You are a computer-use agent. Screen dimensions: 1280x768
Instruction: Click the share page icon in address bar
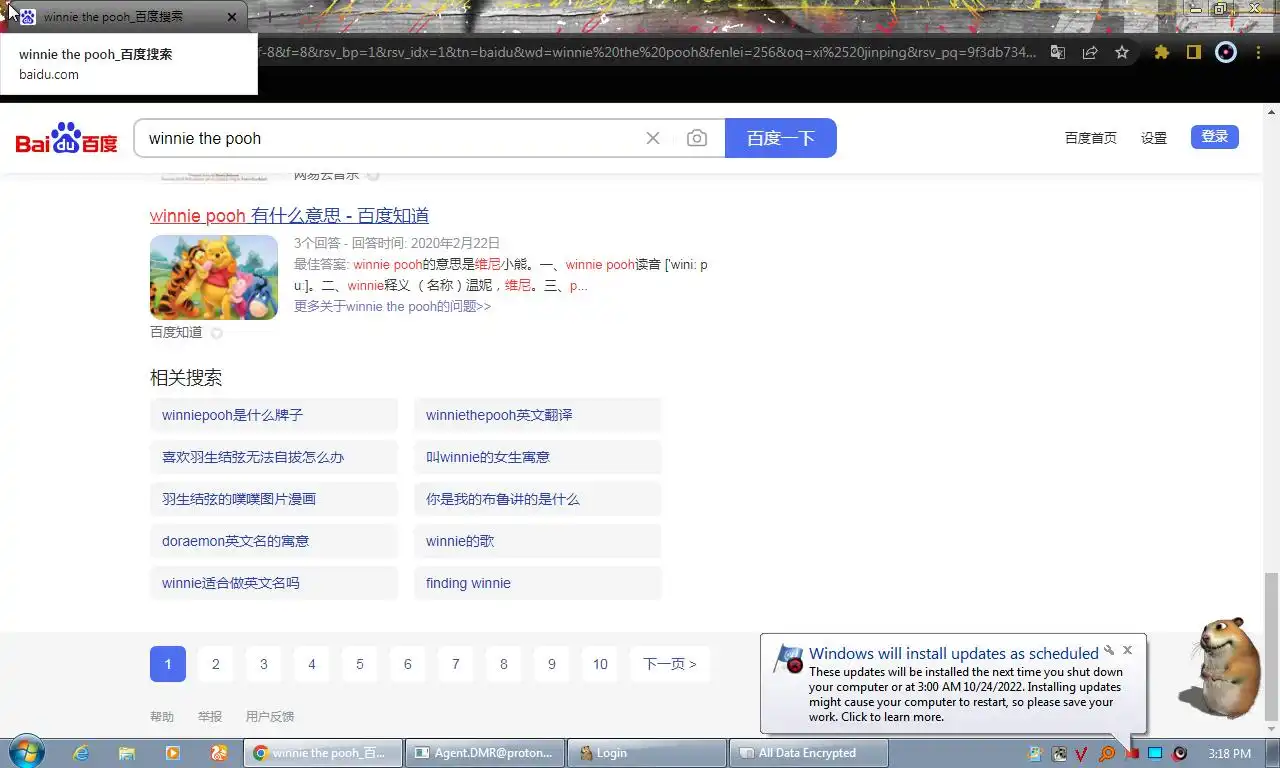click(x=1090, y=52)
